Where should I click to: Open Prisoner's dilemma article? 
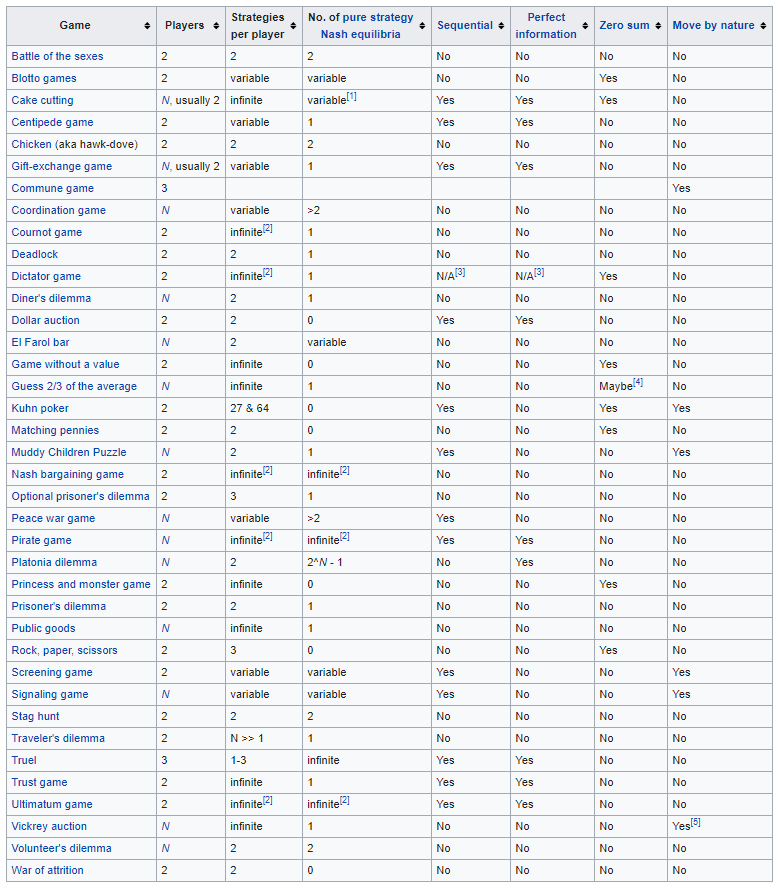58,607
